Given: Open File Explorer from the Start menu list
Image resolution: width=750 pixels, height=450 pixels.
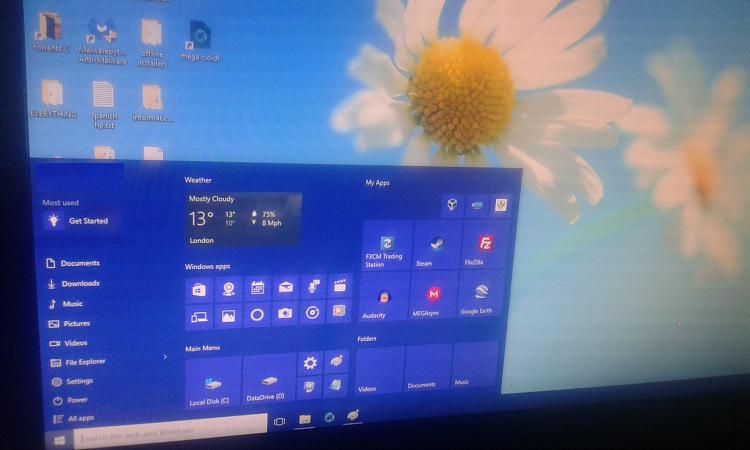Looking at the screenshot, I should click(77, 362).
